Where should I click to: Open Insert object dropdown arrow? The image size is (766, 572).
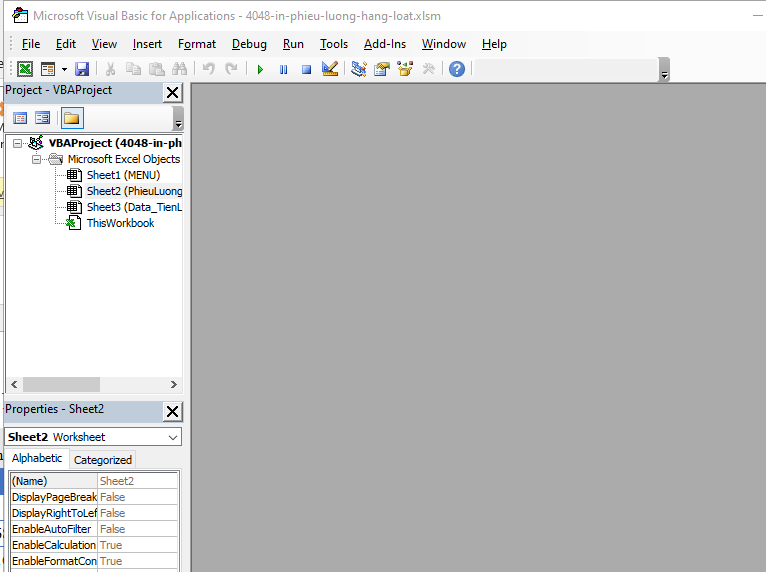(64, 69)
